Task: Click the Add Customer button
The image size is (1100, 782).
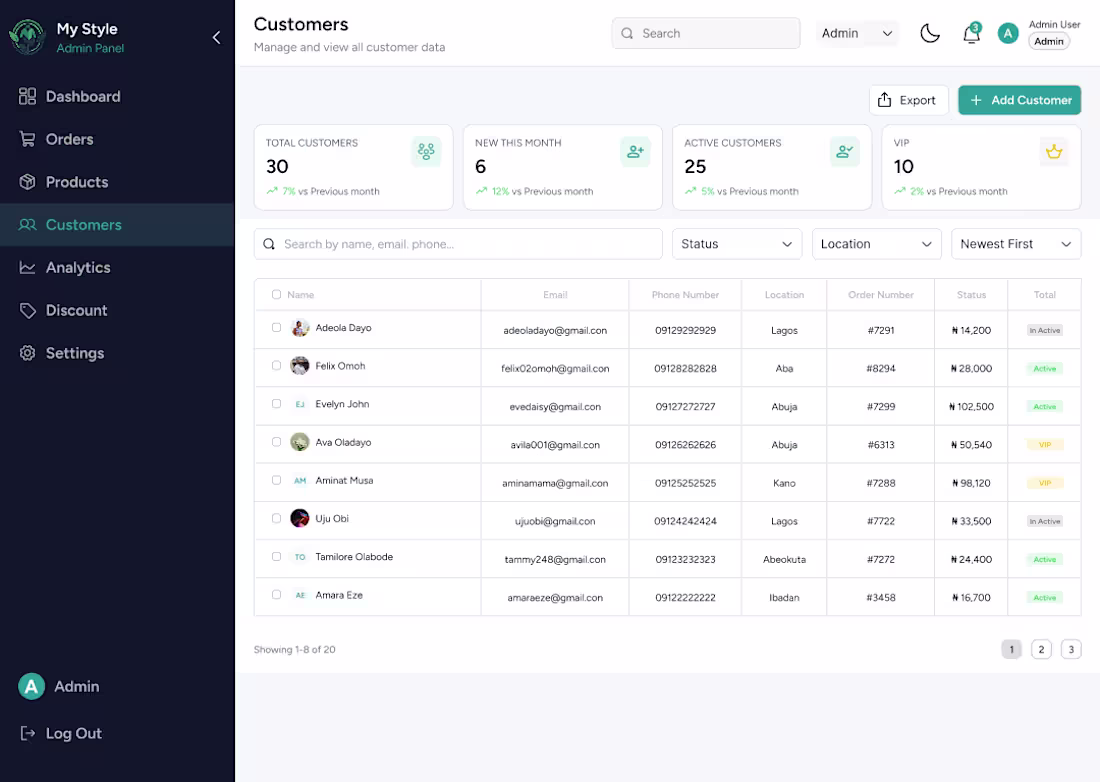Action: 1019,100
